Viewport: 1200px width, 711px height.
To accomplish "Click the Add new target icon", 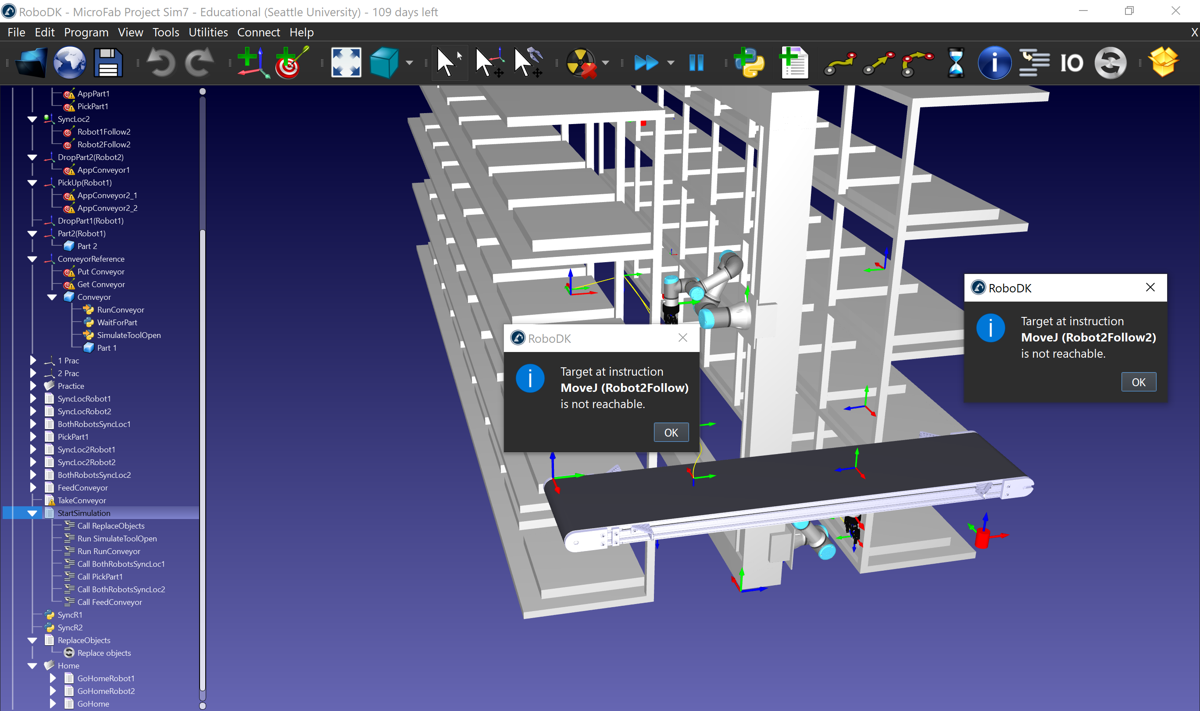I will click(291, 63).
